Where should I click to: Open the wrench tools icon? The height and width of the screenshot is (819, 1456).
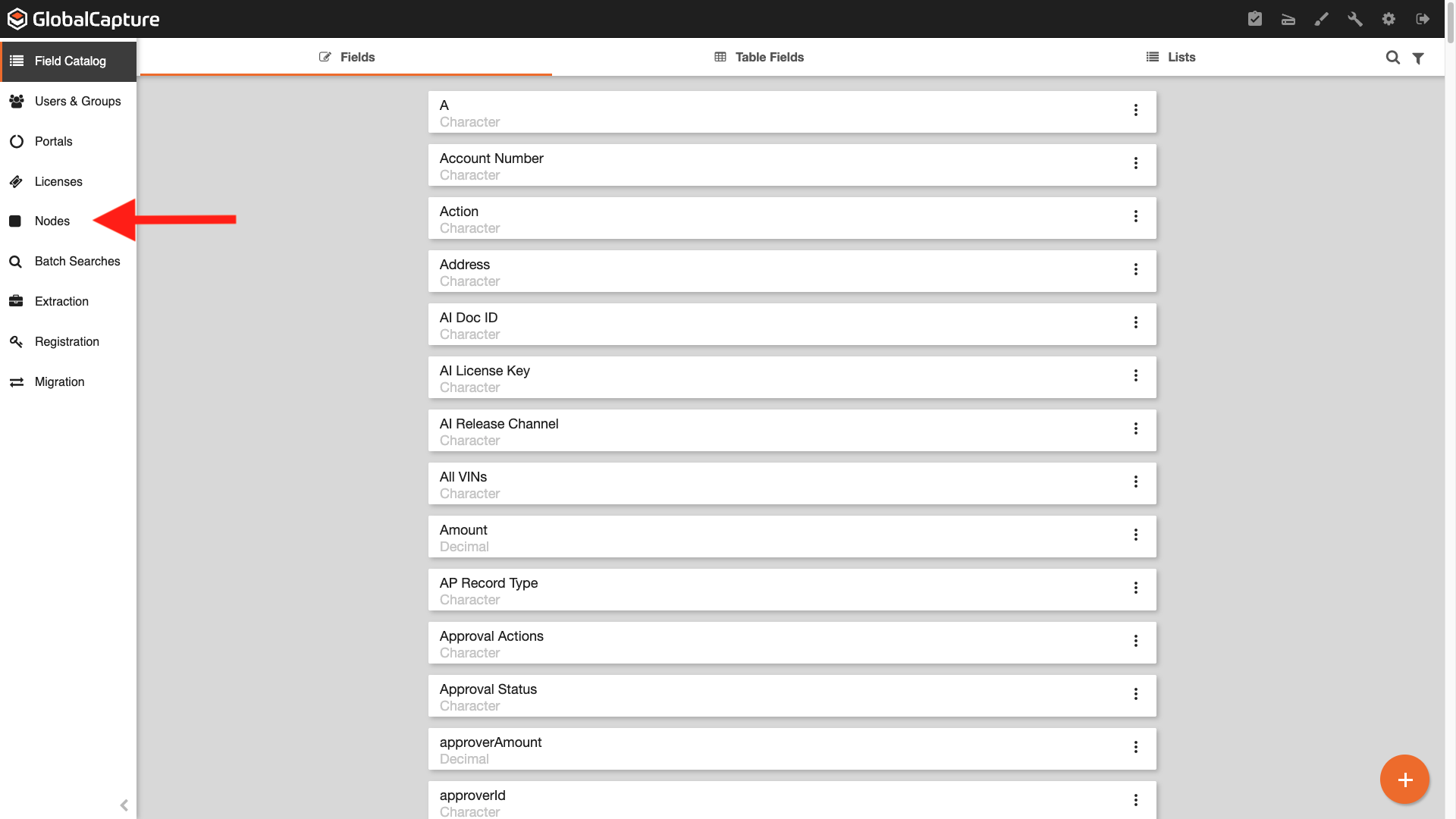pos(1355,19)
